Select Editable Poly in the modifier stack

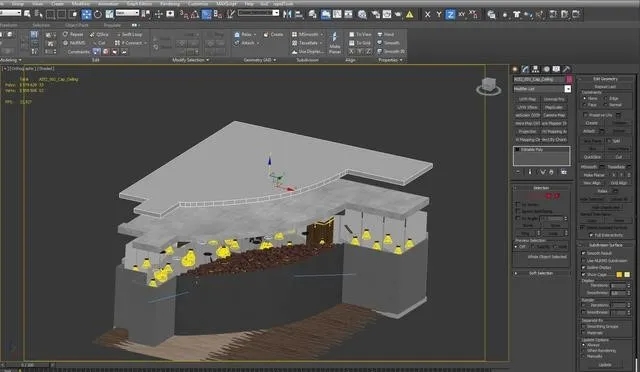point(541,150)
